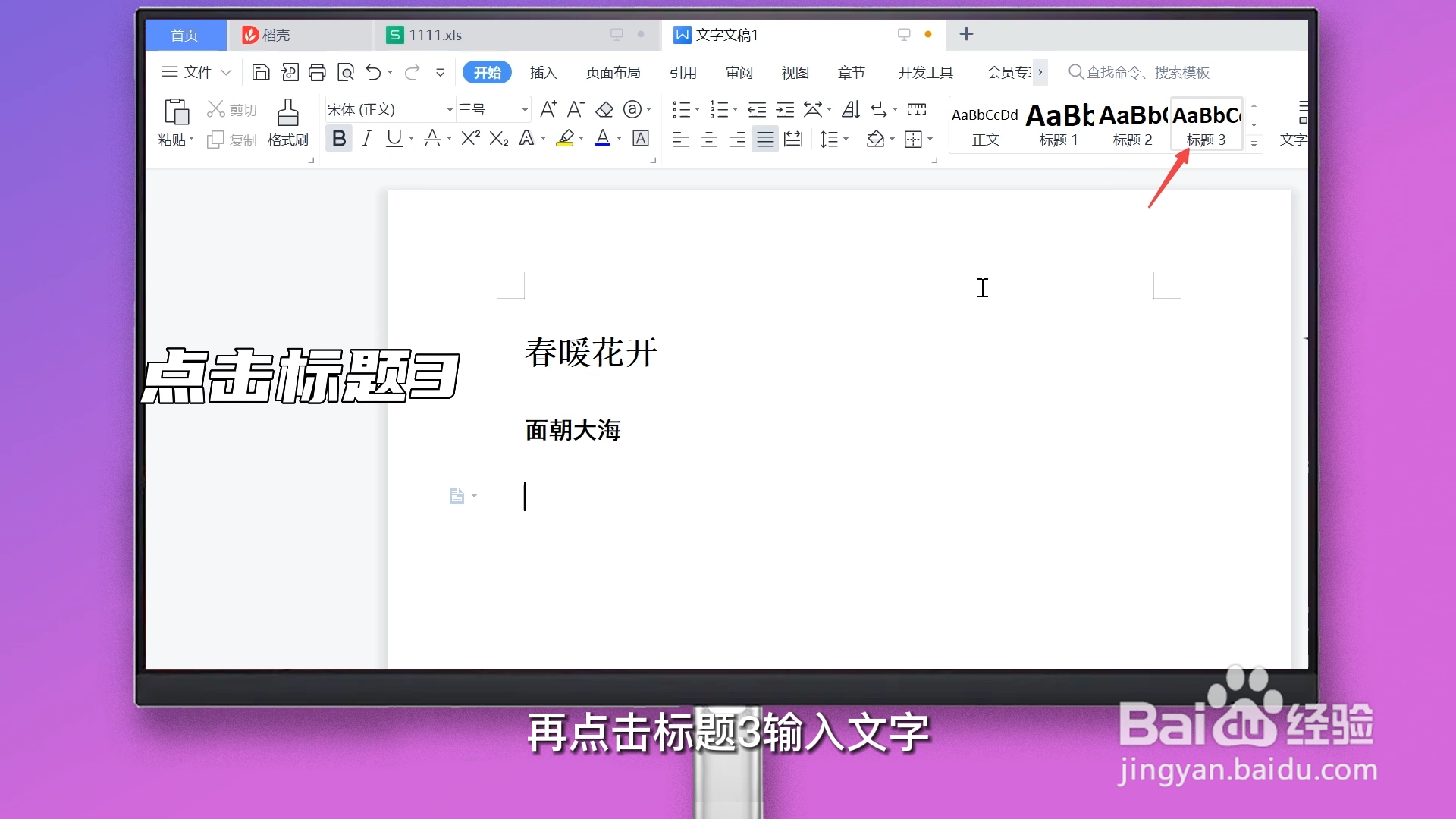Open customize quick access toolbar dropdown
Viewport: 1456px width, 819px height.
click(x=440, y=73)
